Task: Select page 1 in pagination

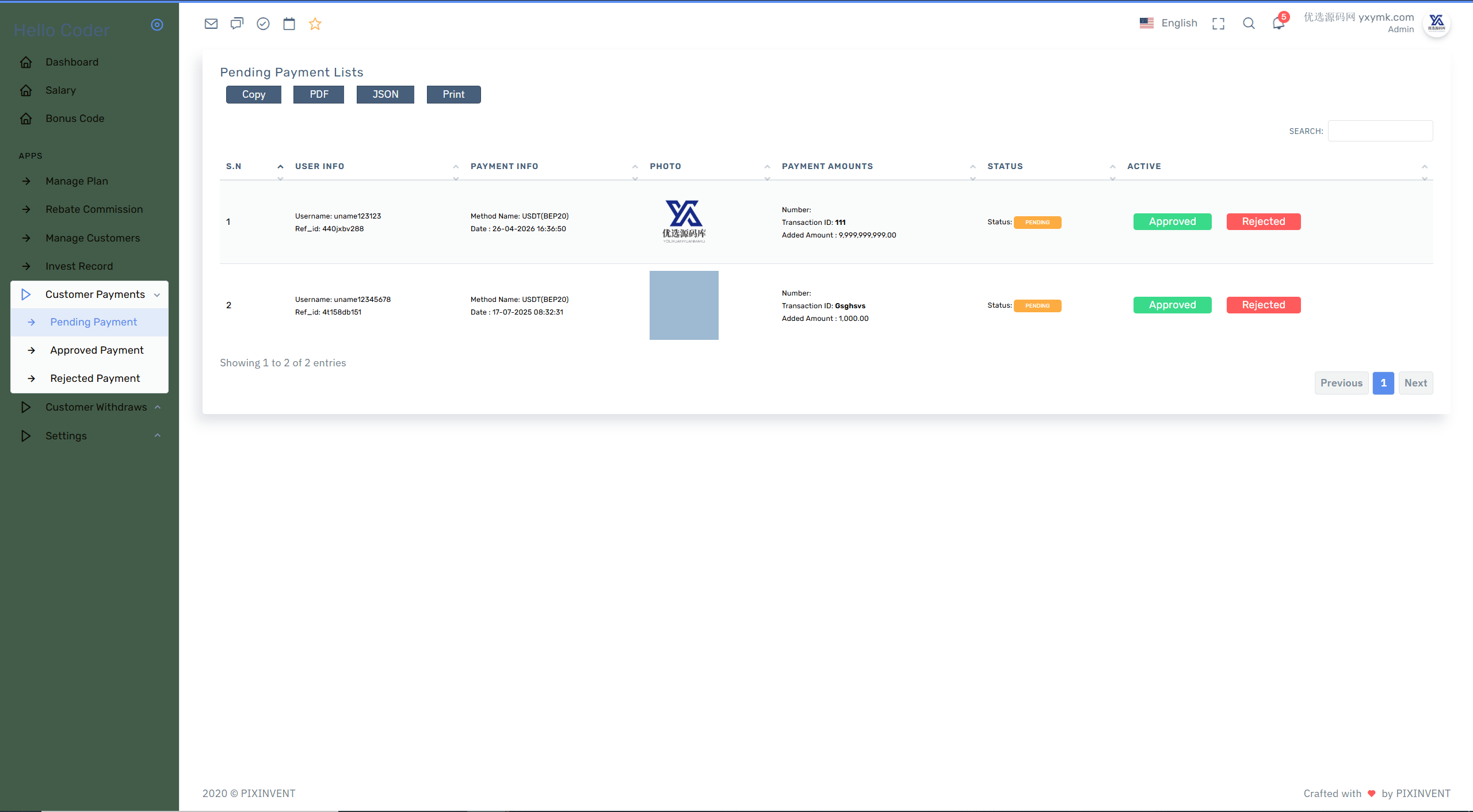Action: [x=1383, y=383]
